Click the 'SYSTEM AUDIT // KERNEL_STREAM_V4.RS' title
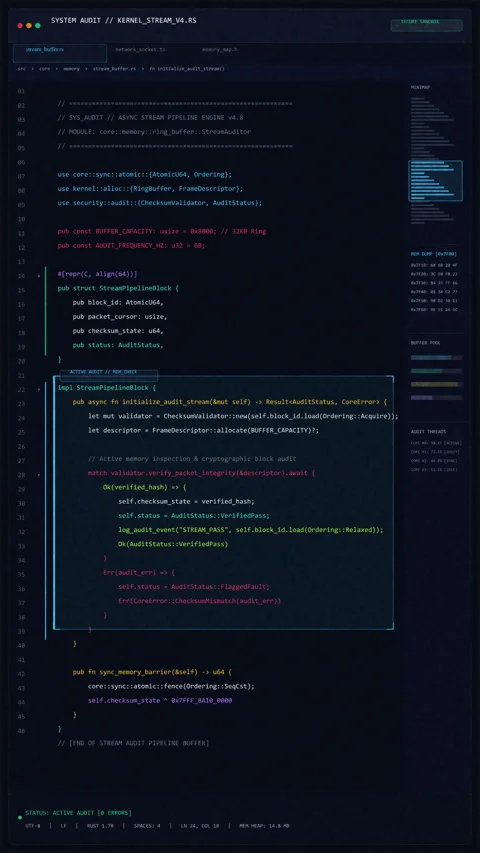The width and height of the screenshot is (480, 853). click(x=124, y=21)
